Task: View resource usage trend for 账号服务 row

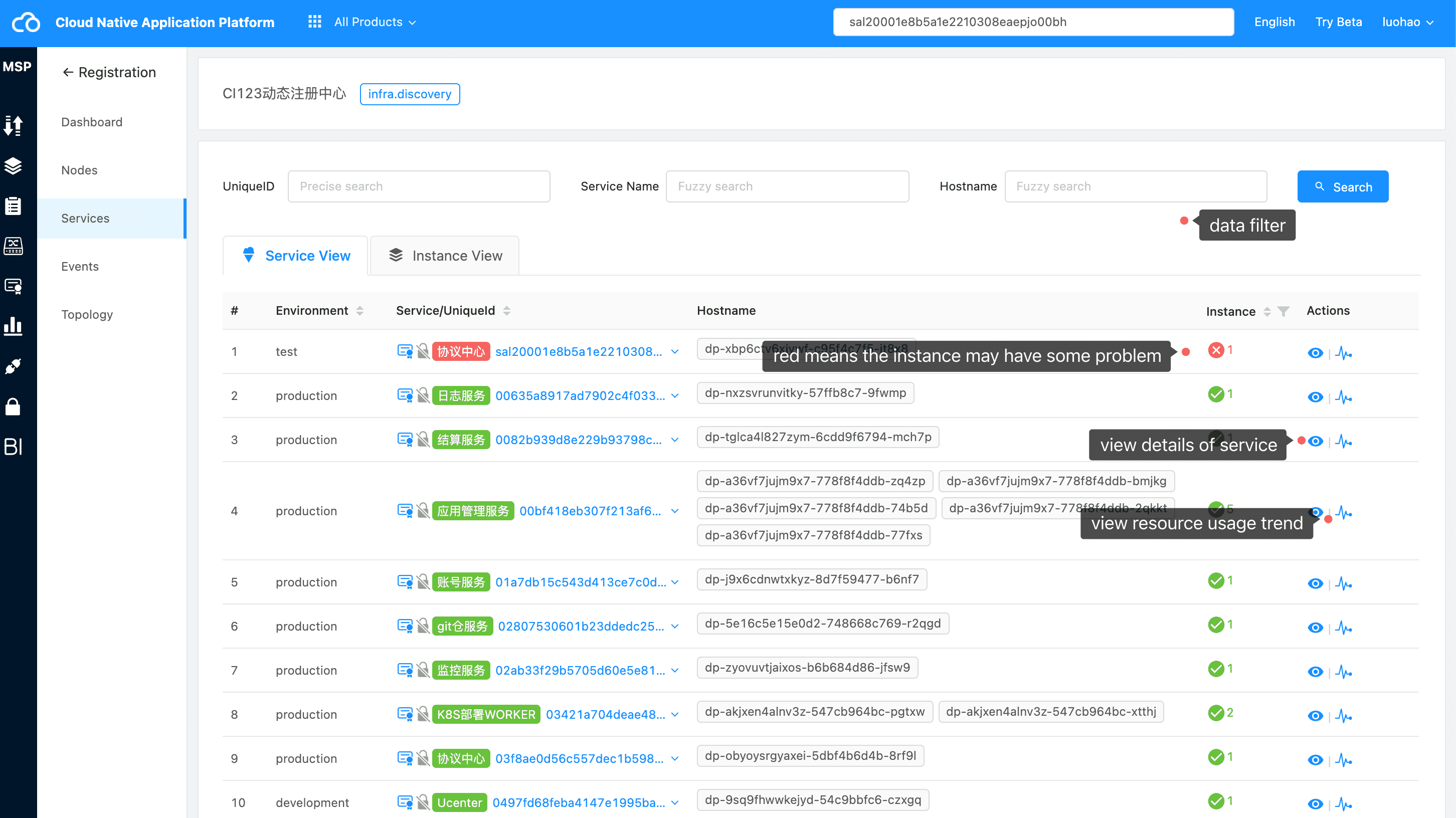Action: tap(1344, 583)
